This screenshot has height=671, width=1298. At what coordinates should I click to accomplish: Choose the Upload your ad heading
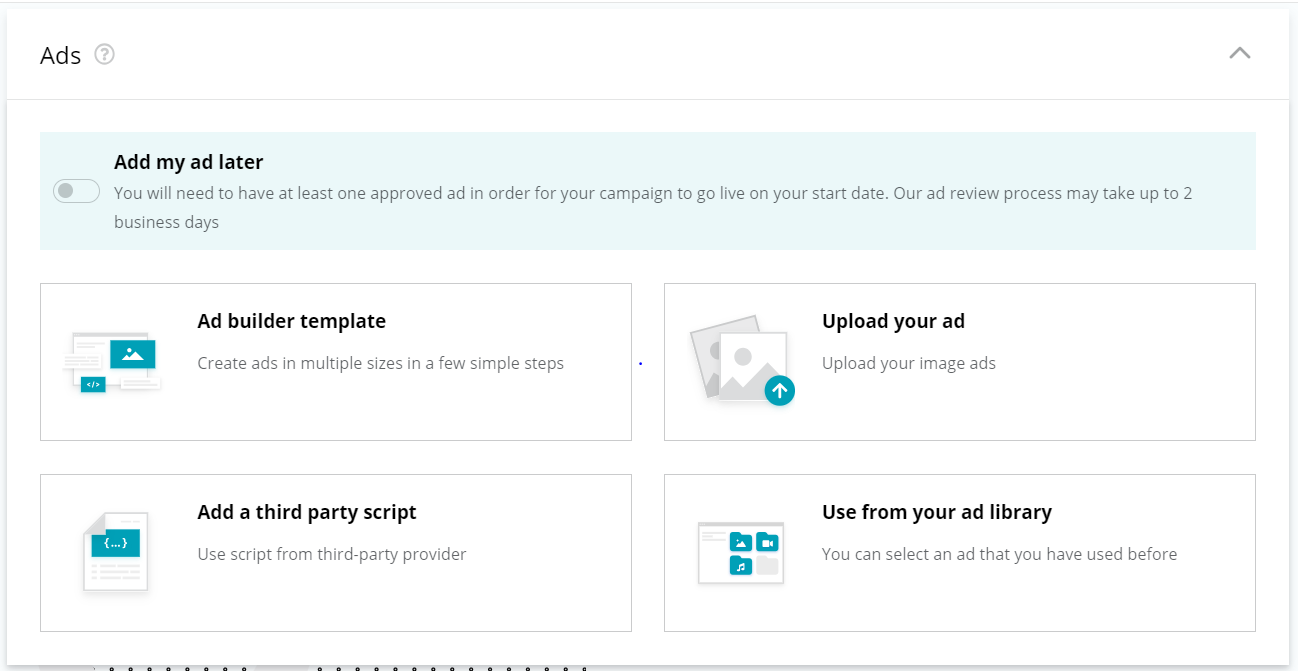pyautogui.click(x=893, y=321)
